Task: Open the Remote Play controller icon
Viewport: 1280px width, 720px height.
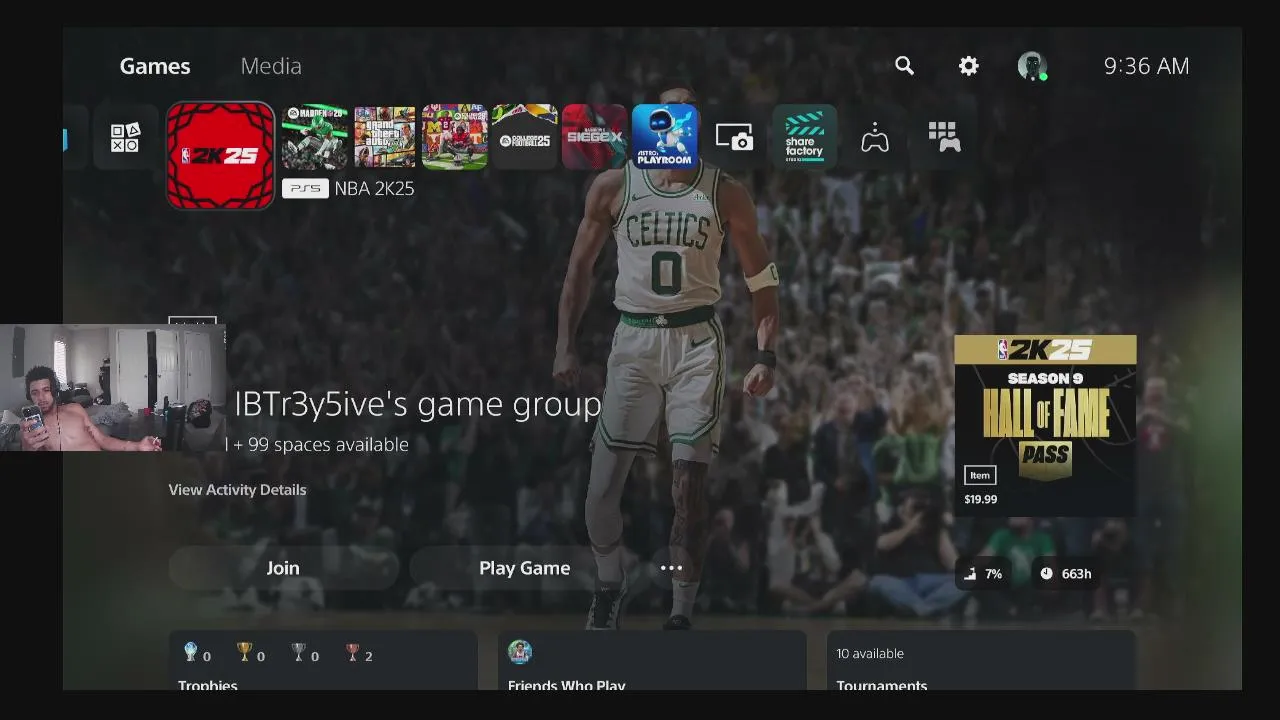Action: (875, 138)
